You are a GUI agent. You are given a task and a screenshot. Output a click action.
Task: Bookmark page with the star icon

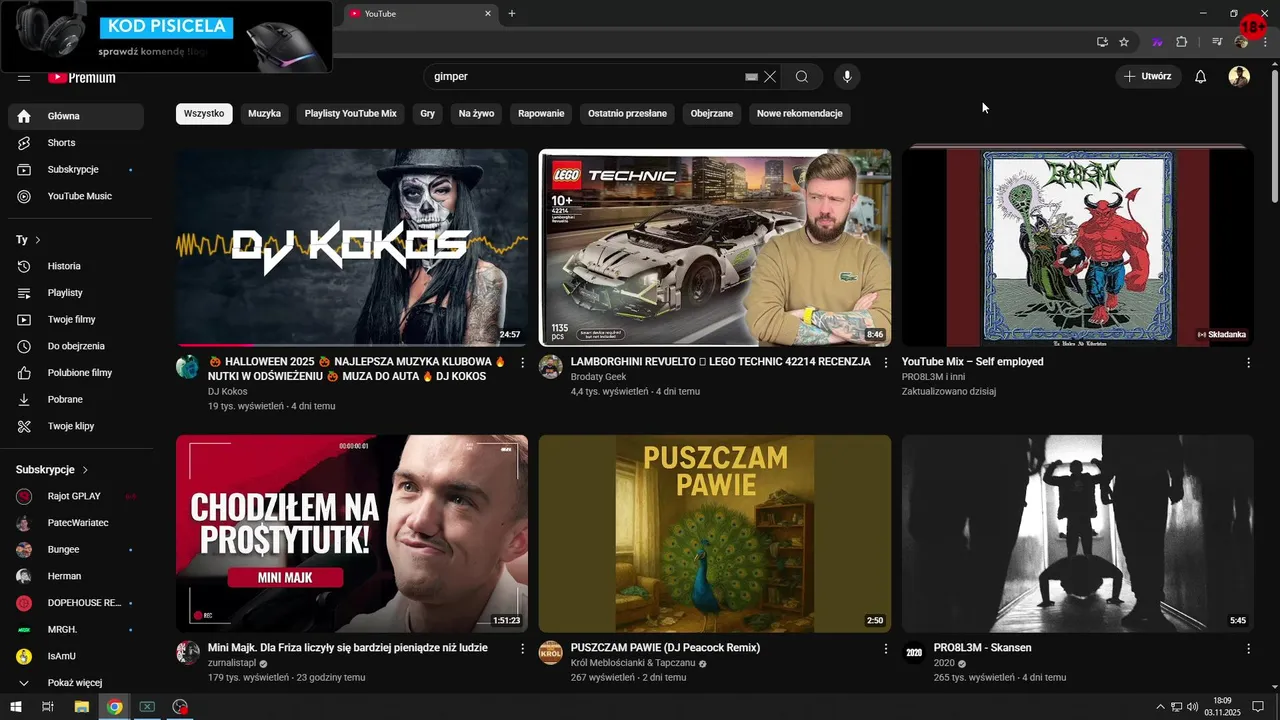point(1124,42)
